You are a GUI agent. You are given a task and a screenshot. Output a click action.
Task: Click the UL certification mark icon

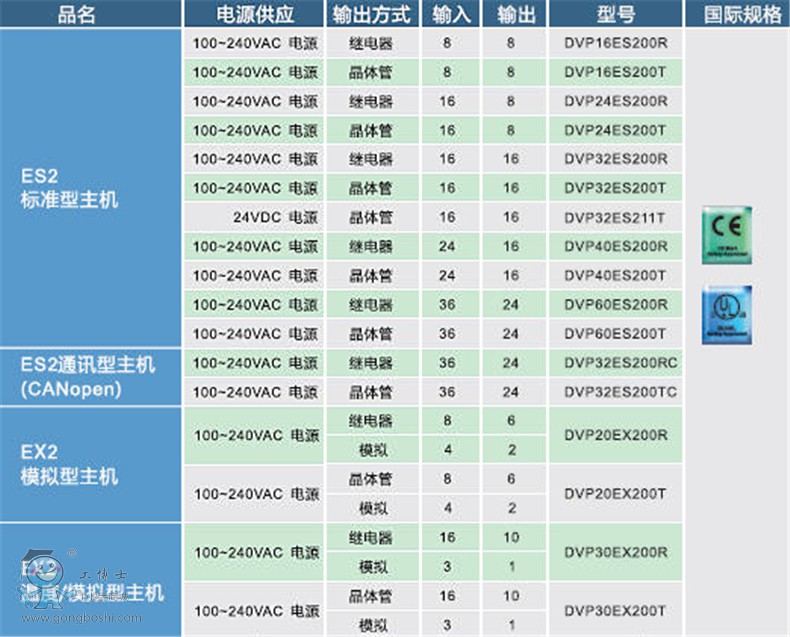[727, 314]
